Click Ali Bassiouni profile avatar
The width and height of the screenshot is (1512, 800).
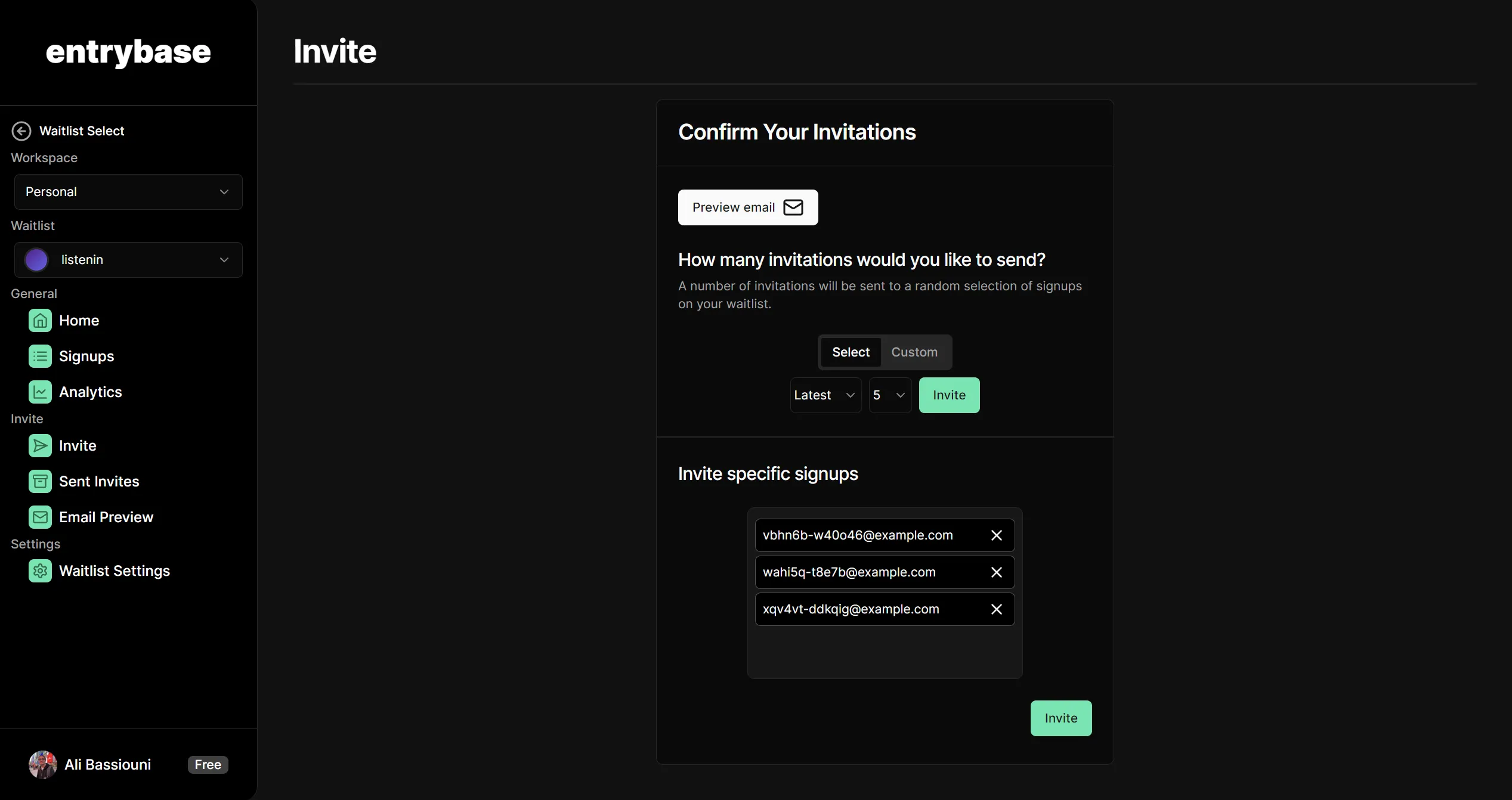pos(43,765)
